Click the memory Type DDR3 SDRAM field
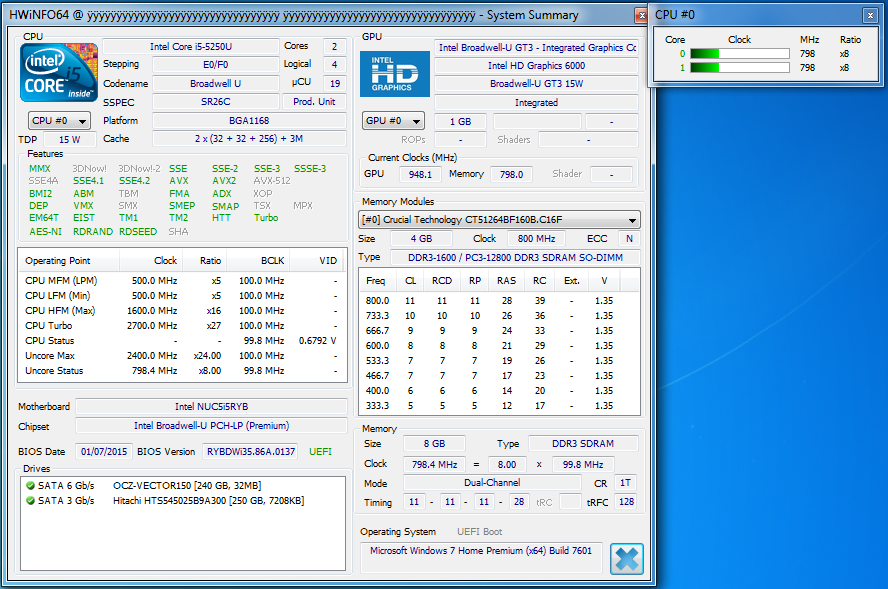888x589 pixels. pyautogui.click(x=583, y=444)
